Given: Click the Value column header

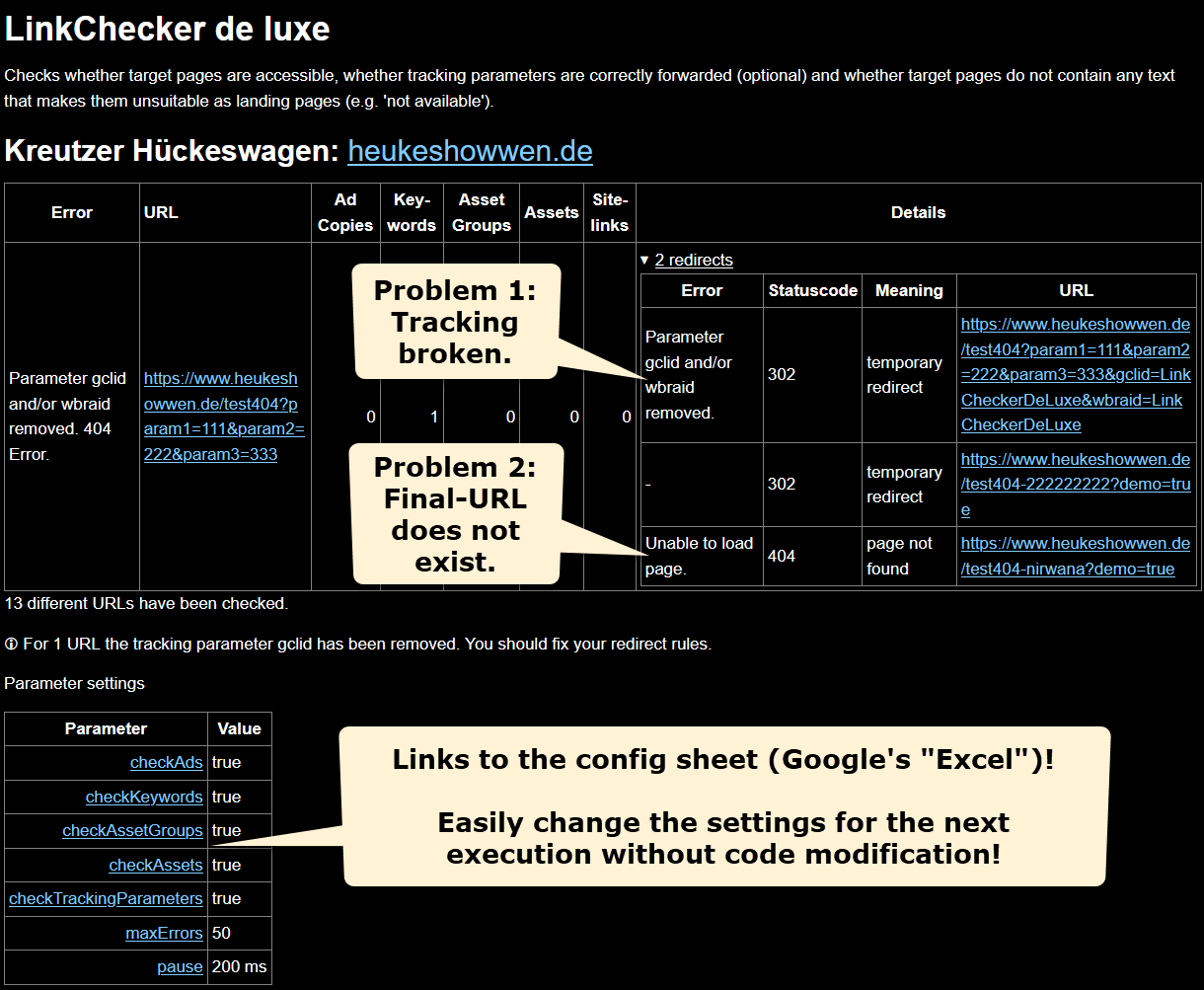Looking at the screenshot, I should [x=239, y=728].
